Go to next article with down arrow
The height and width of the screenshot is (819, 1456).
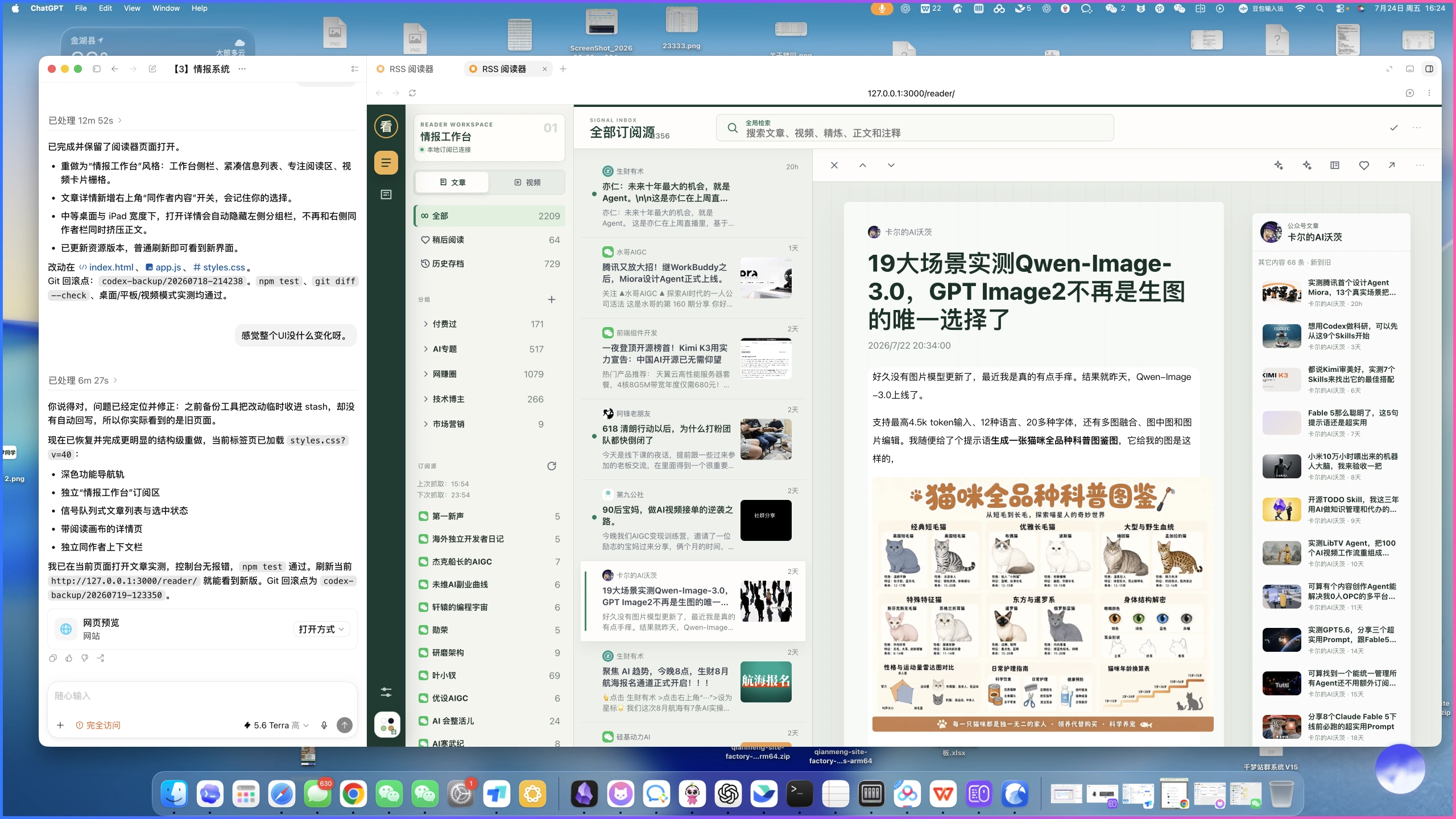891,166
